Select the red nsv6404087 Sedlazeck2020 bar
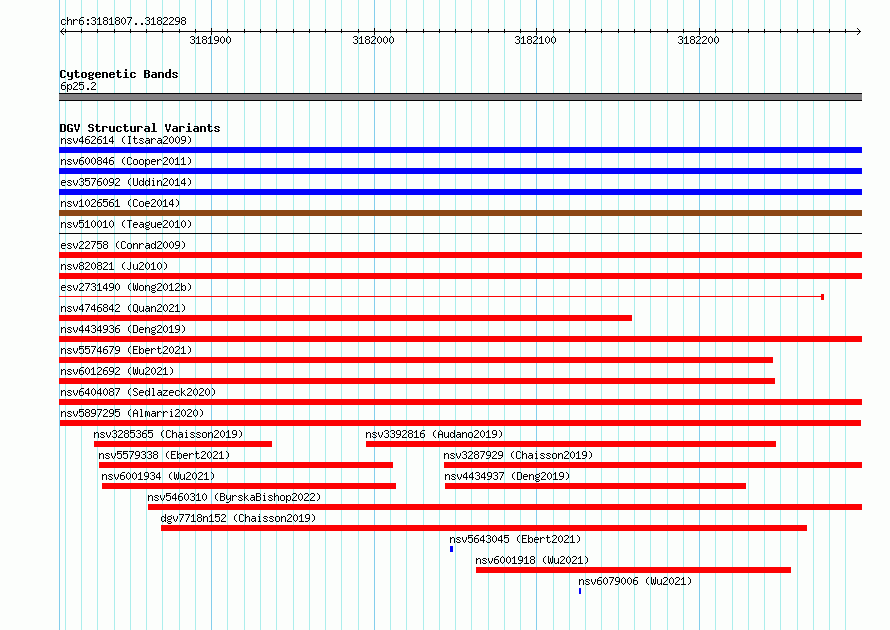This screenshot has width=890, height=630. click(x=460, y=402)
